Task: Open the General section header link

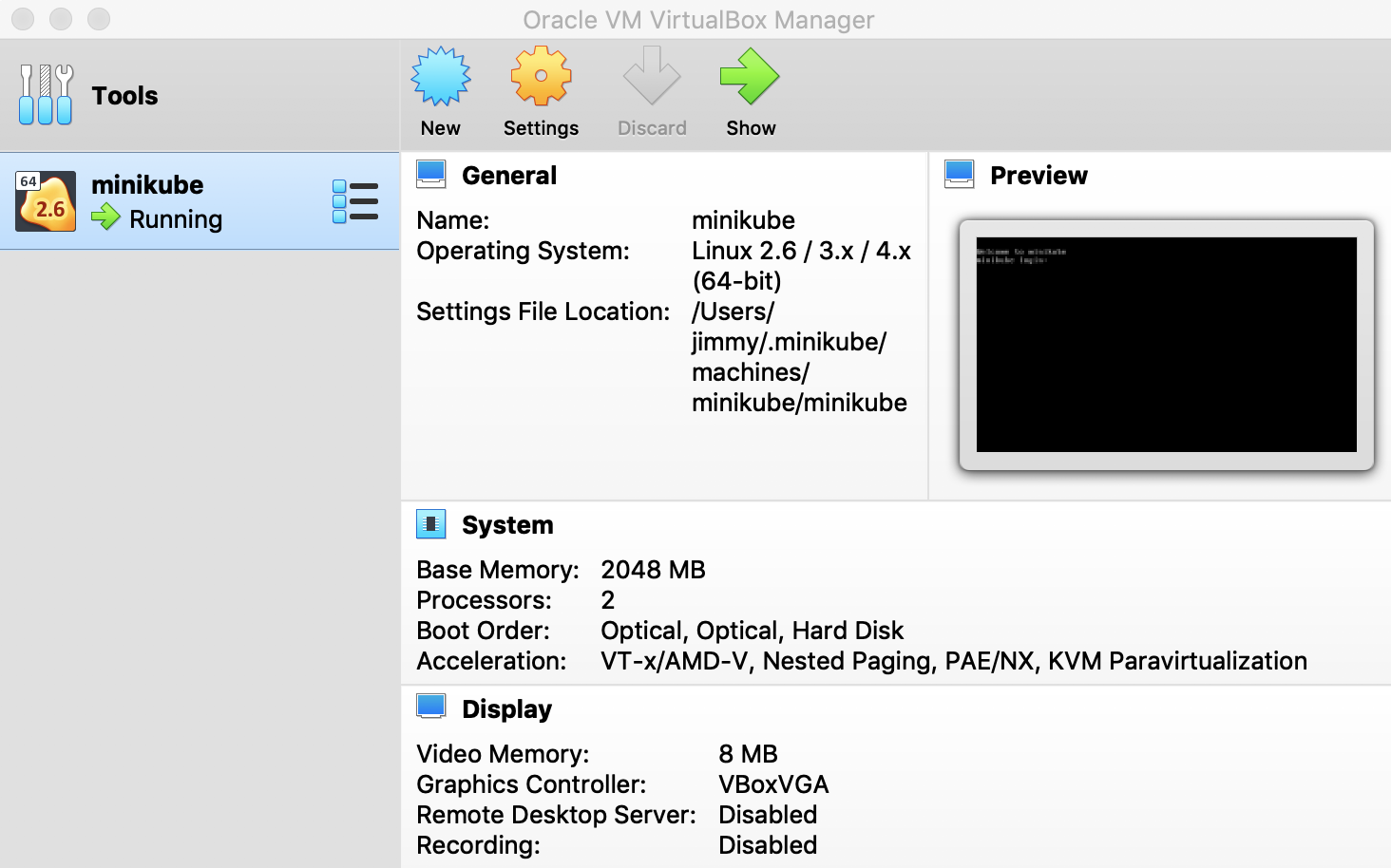Action: pyautogui.click(x=509, y=176)
